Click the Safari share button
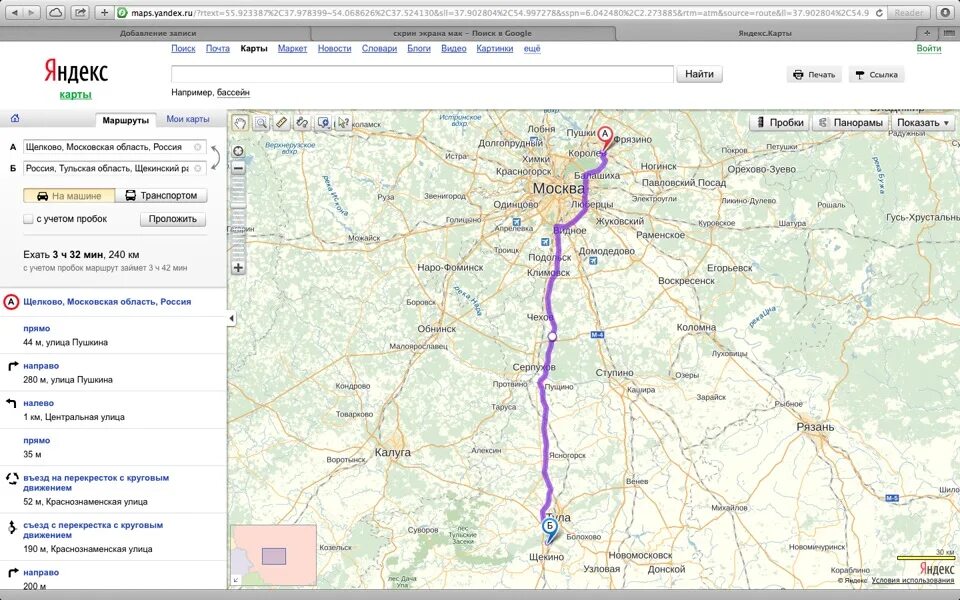 (x=80, y=12)
